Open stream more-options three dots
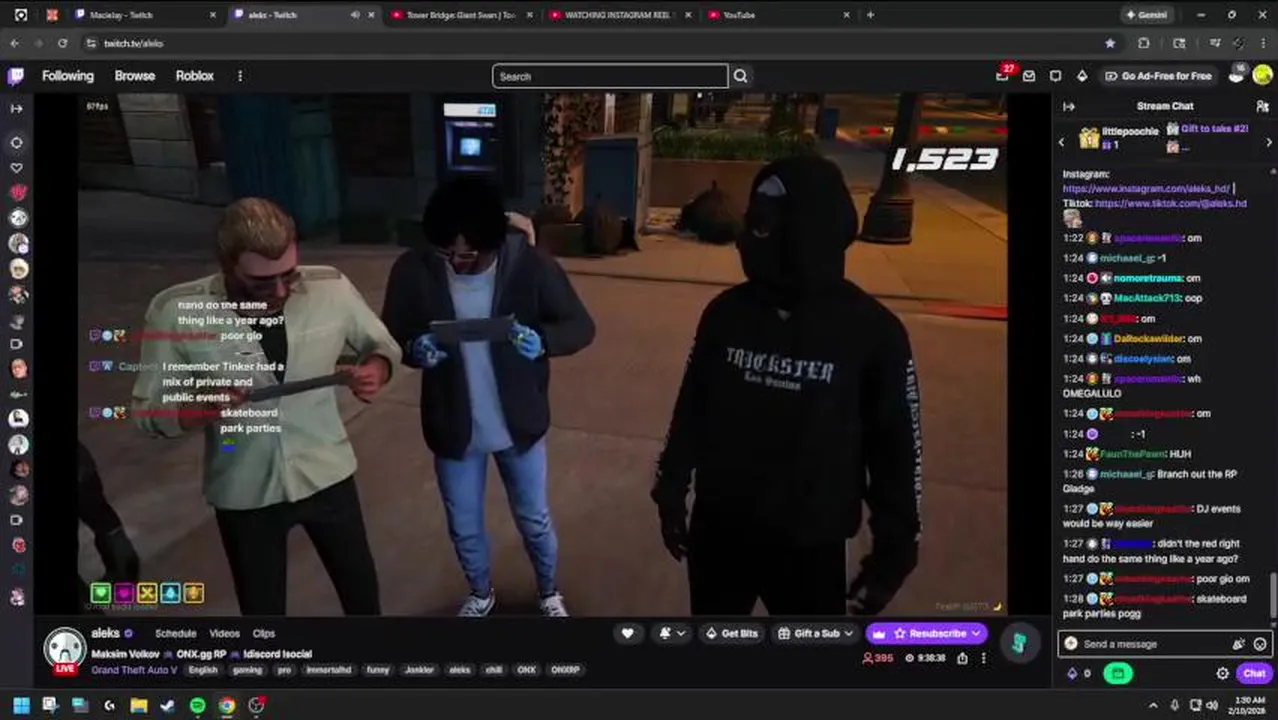 point(983,658)
